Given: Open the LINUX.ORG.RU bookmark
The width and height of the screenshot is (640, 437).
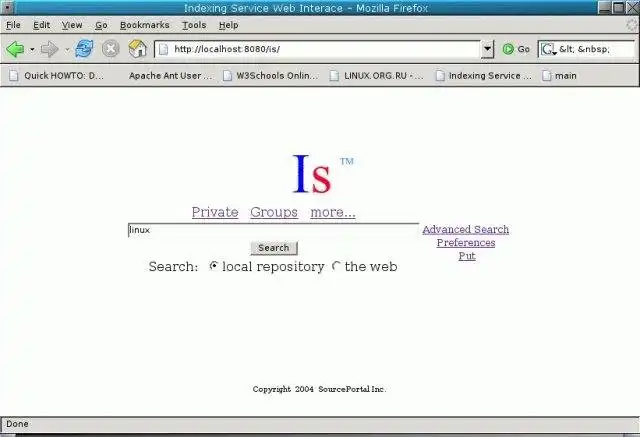Looking at the screenshot, I should [x=377, y=75].
